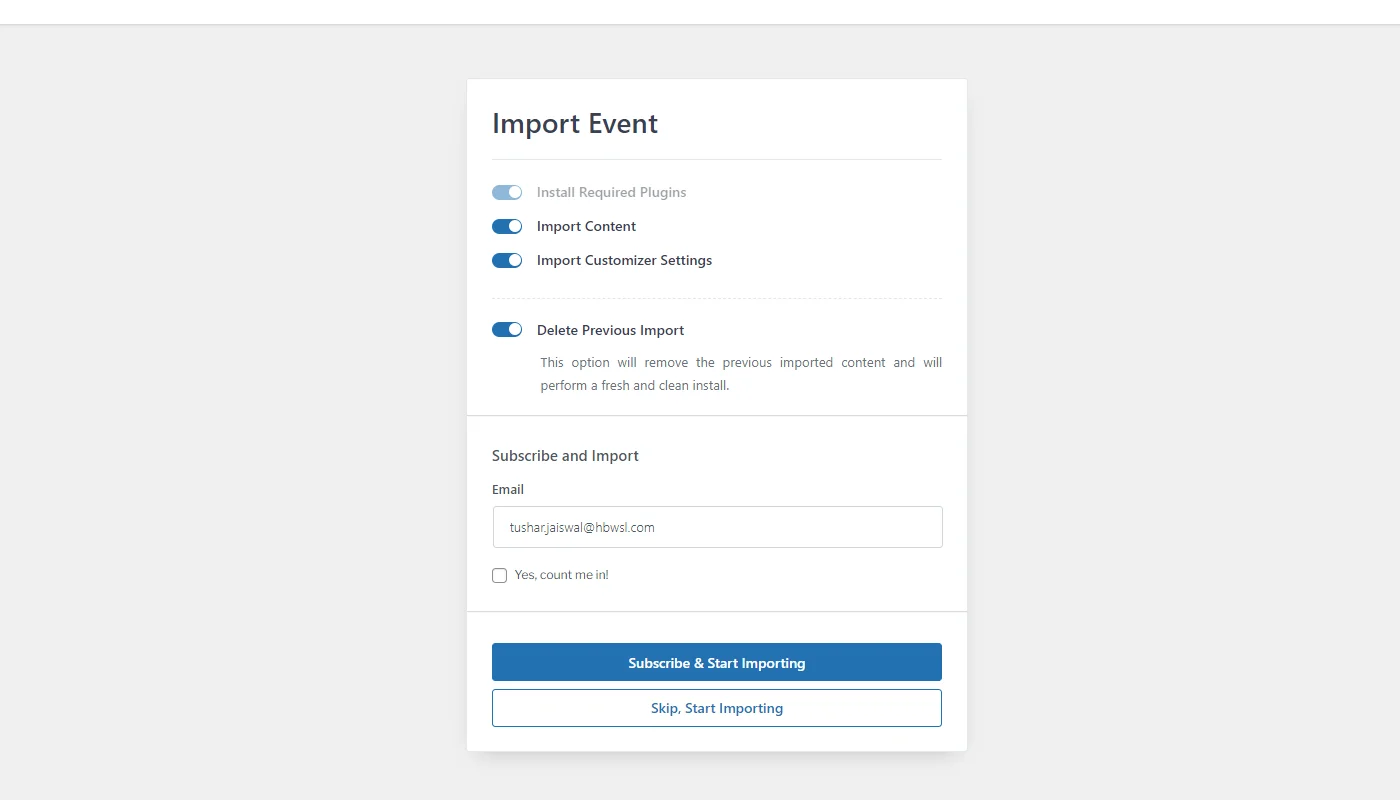Click the tushar.jaiswal@hbwsl.com email text
This screenshot has width=1400, height=800.
pyautogui.click(x=582, y=527)
